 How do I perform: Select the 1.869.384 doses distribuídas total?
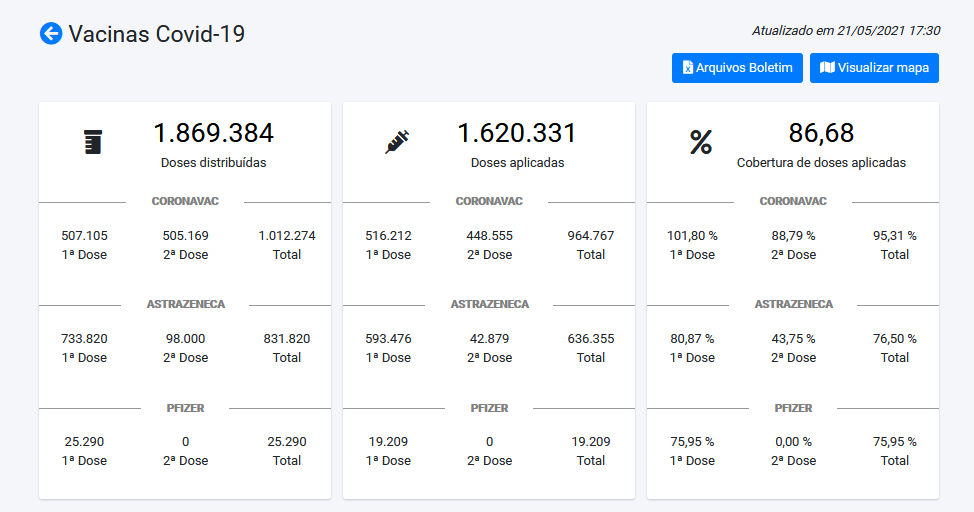click(x=213, y=133)
